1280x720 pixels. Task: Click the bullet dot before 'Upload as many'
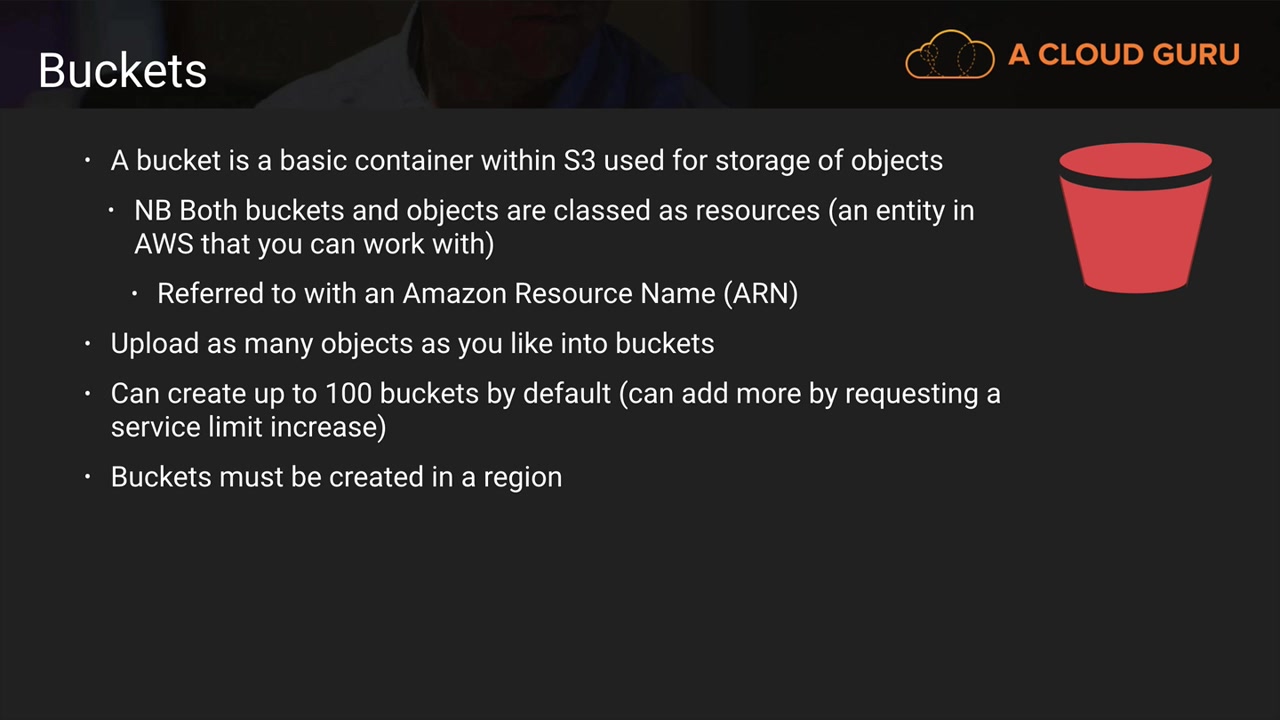coord(88,343)
